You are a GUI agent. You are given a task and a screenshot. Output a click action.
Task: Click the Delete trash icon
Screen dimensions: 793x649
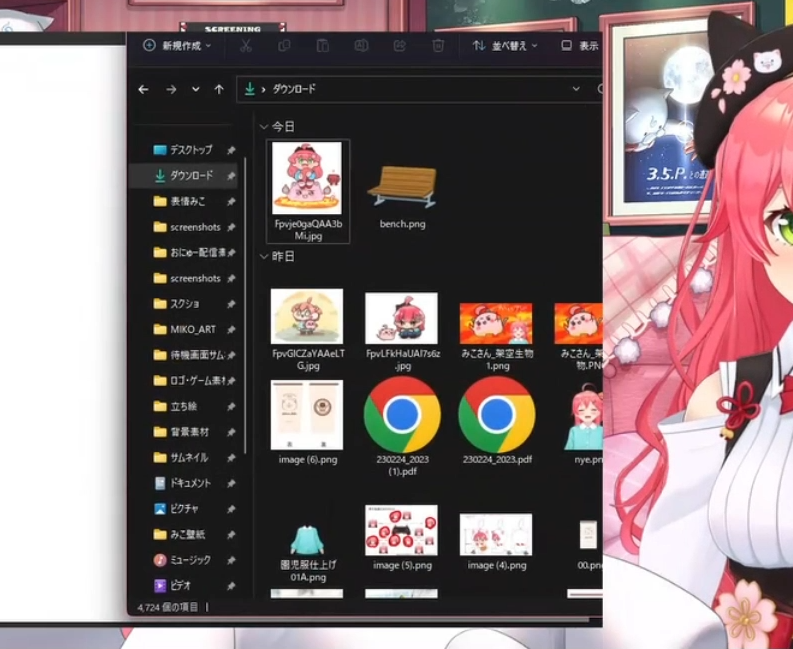438,46
